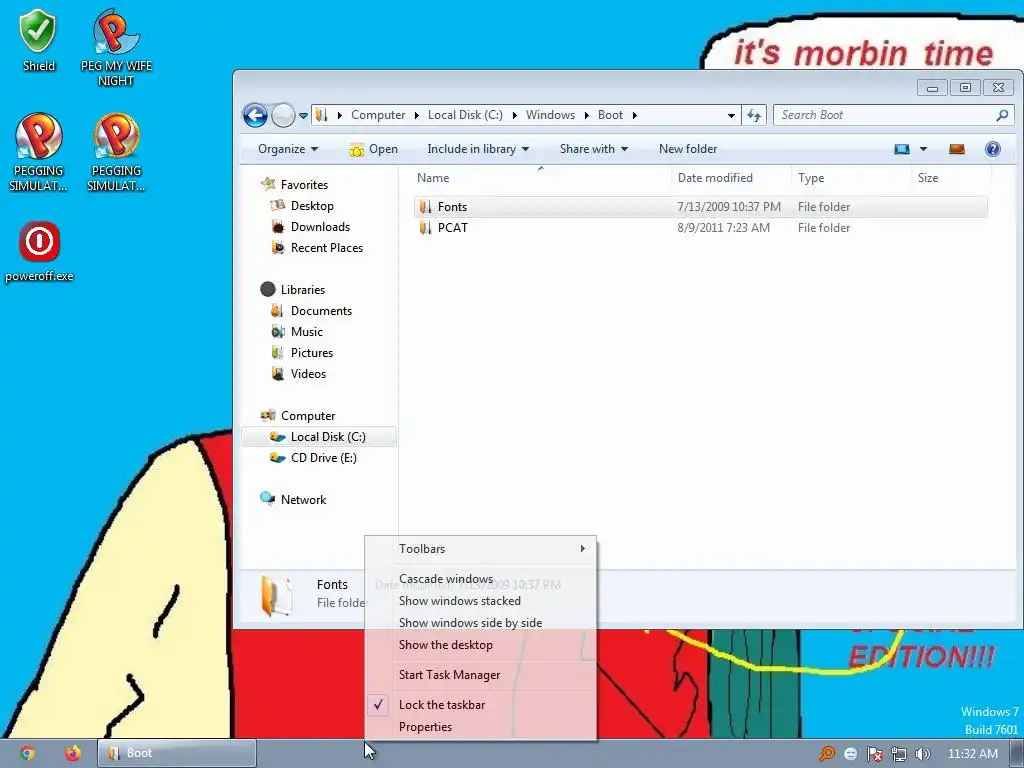The height and width of the screenshot is (768, 1024).
Task: Choose Show windows stacked
Action: click(x=481, y=601)
